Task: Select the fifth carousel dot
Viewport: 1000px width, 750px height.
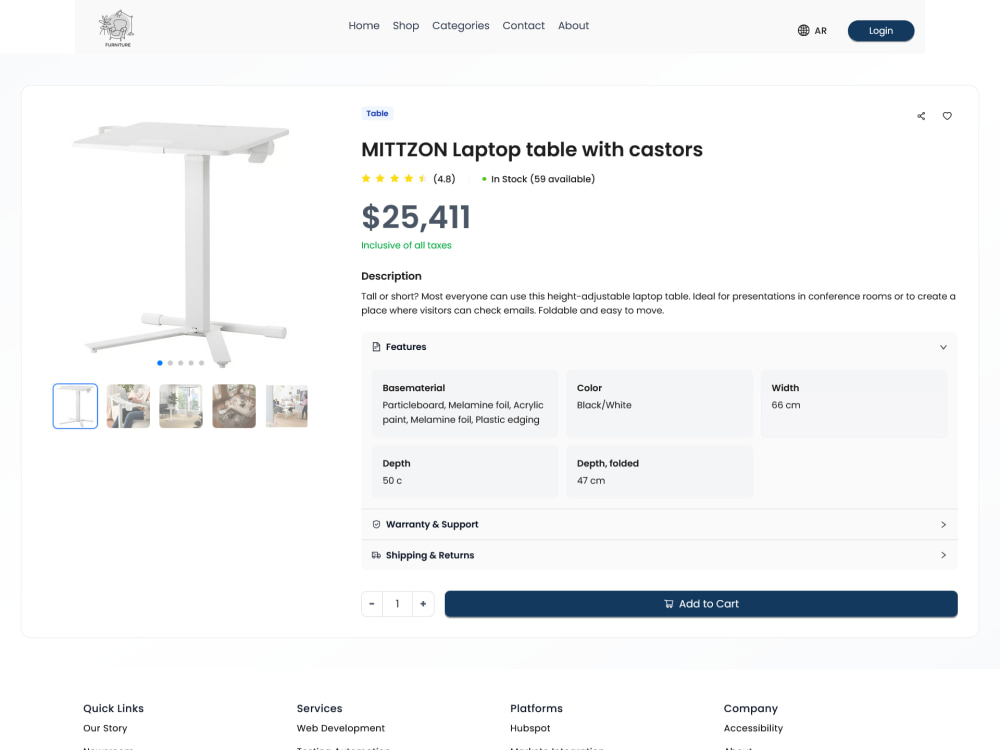Action: click(202, 363)
